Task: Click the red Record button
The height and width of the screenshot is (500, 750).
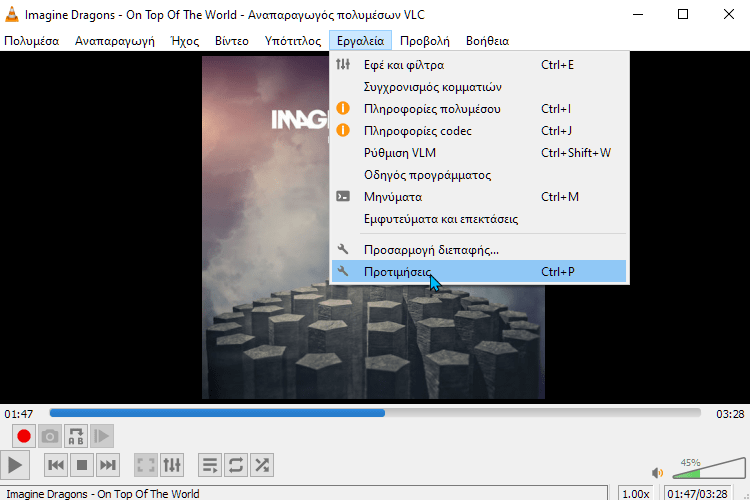Action: [23, 436]
